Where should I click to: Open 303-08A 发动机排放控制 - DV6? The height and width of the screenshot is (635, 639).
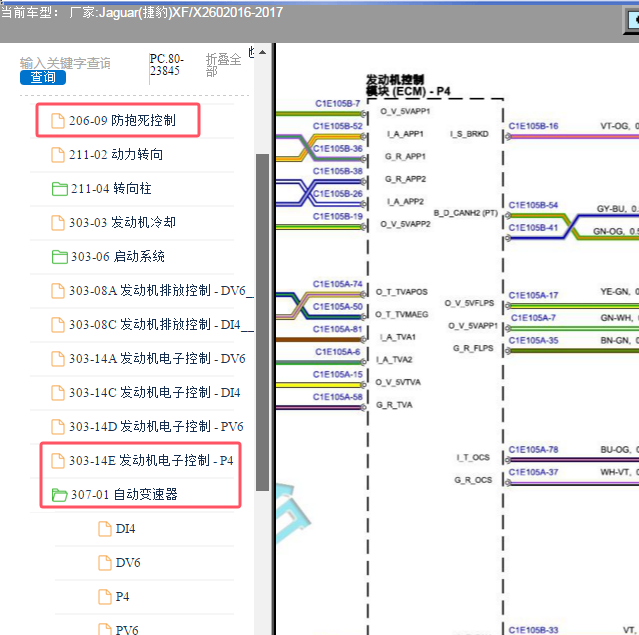(x=161, y=291)
